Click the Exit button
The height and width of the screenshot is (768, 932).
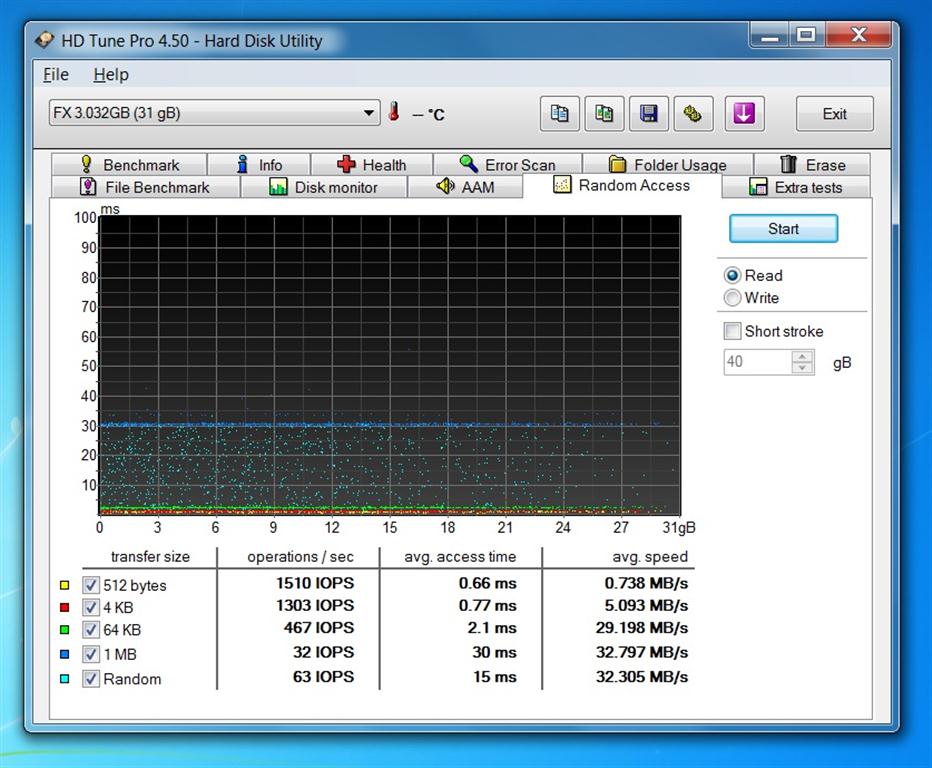tap(834, 114)
